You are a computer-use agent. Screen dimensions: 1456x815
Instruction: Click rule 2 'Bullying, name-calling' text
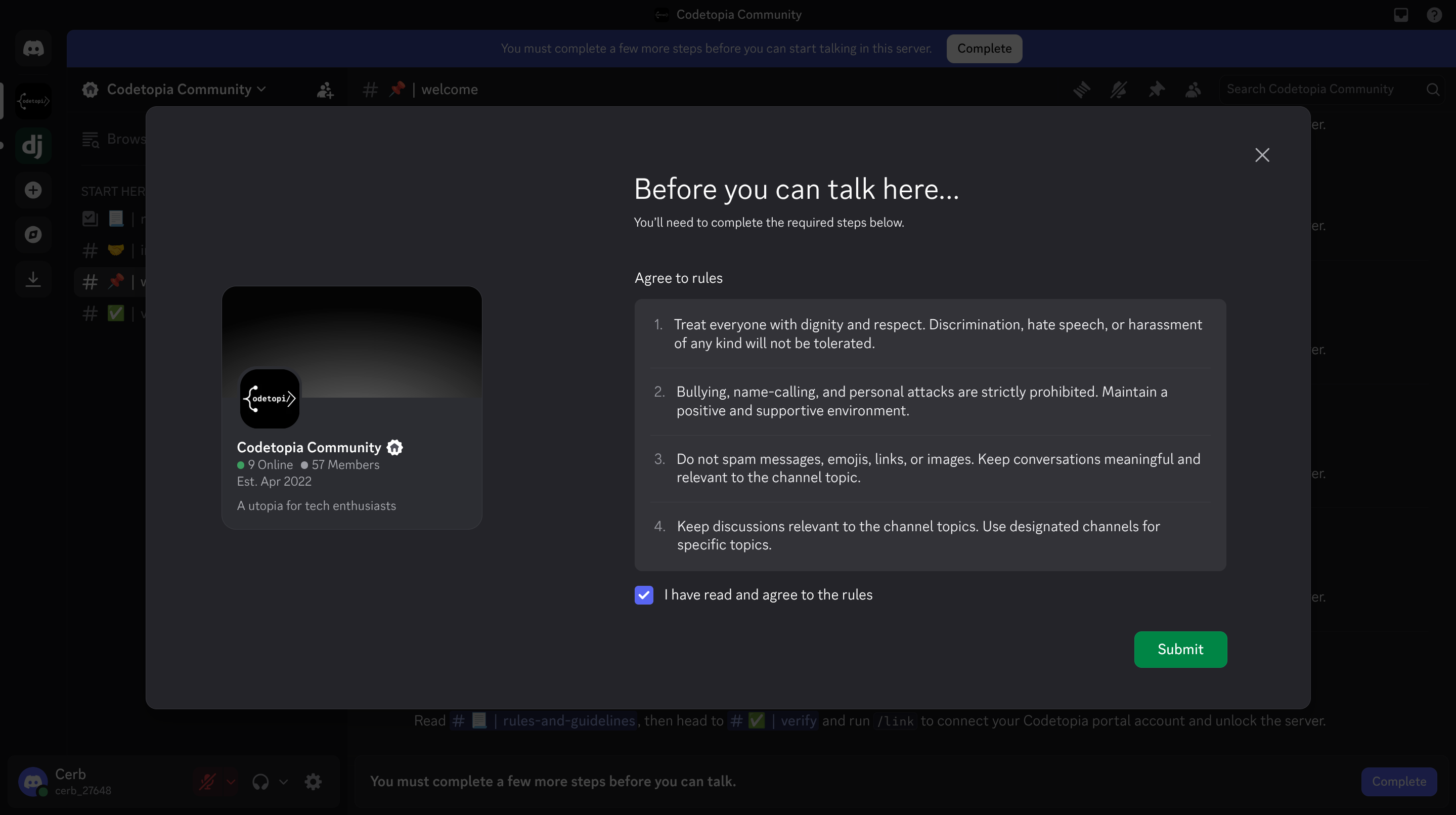[x=922, y=401]
